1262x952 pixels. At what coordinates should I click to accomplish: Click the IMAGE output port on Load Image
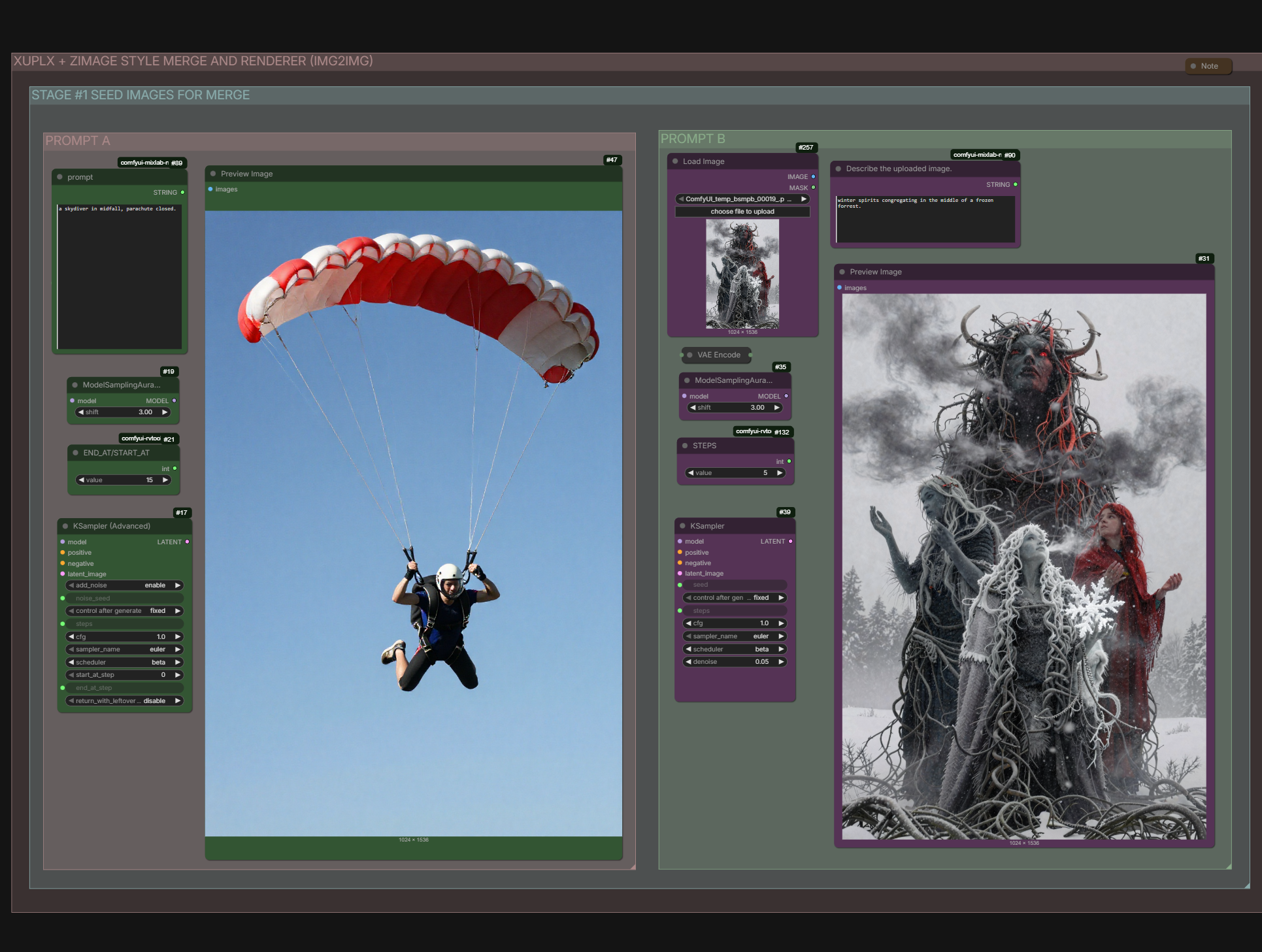click(813, 176)
